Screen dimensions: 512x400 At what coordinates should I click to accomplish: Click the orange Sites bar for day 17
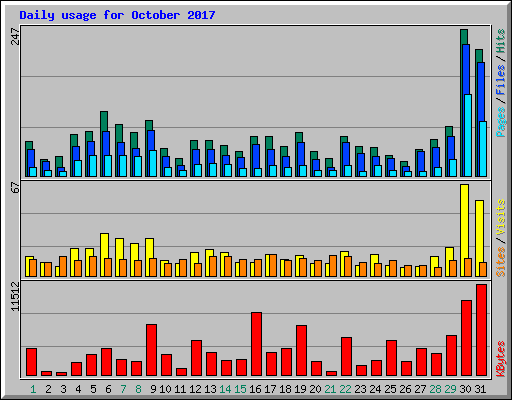(x=273, y=265)
